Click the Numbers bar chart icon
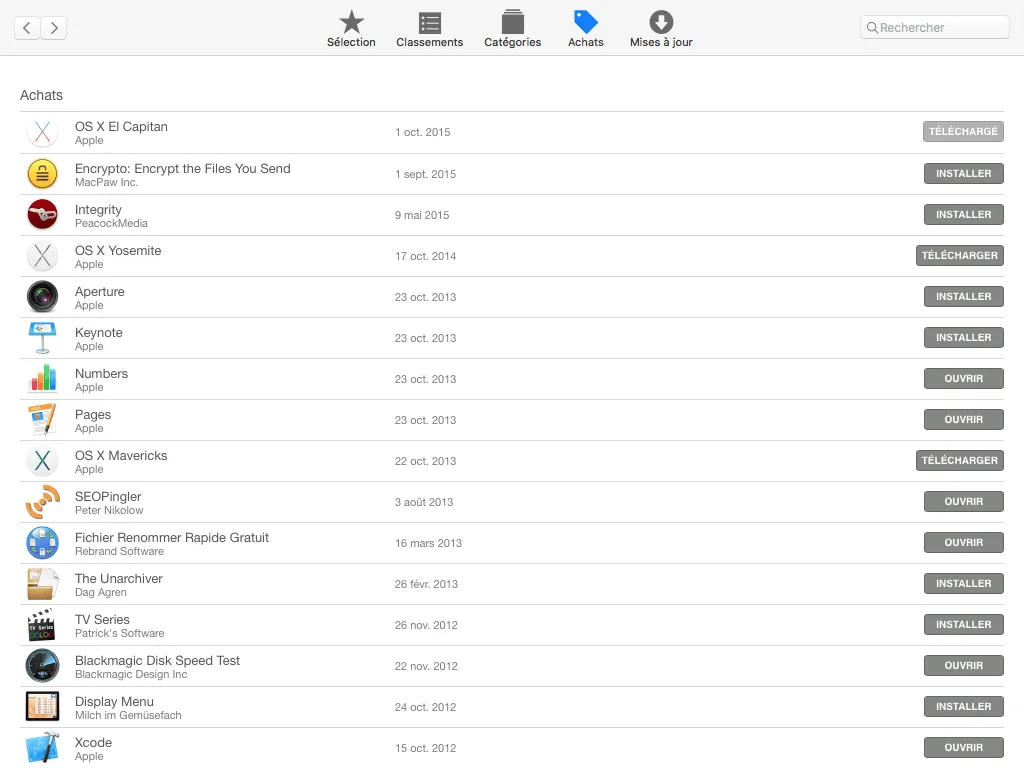 tap(42, 379)
